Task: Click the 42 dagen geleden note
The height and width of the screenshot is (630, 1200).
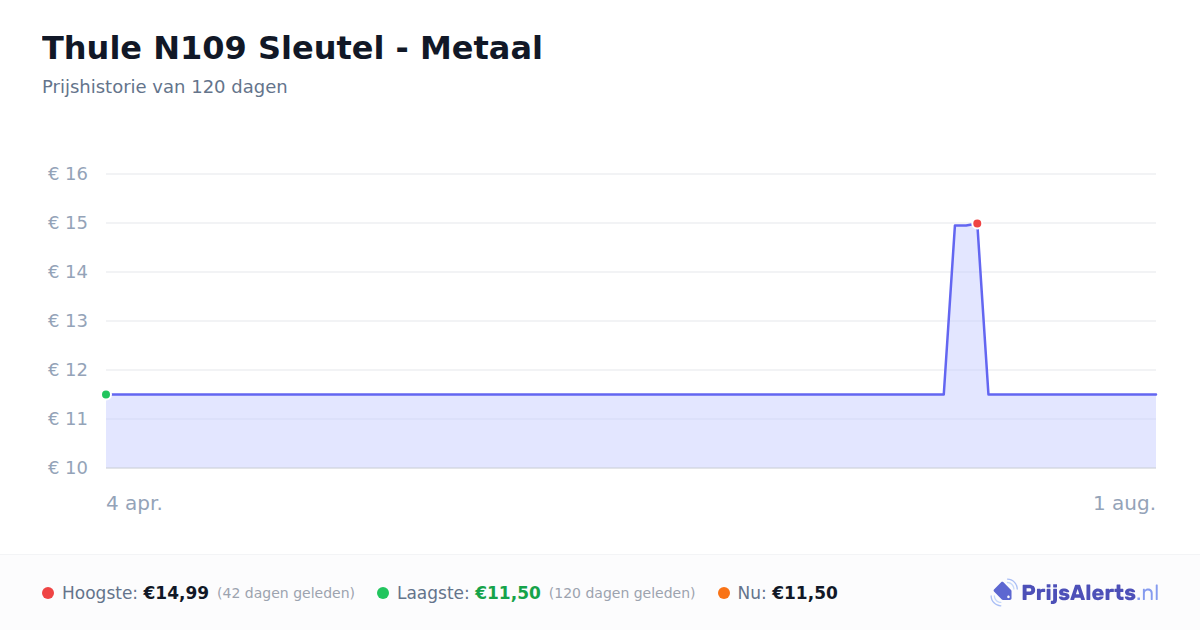Action: (286, 593)
